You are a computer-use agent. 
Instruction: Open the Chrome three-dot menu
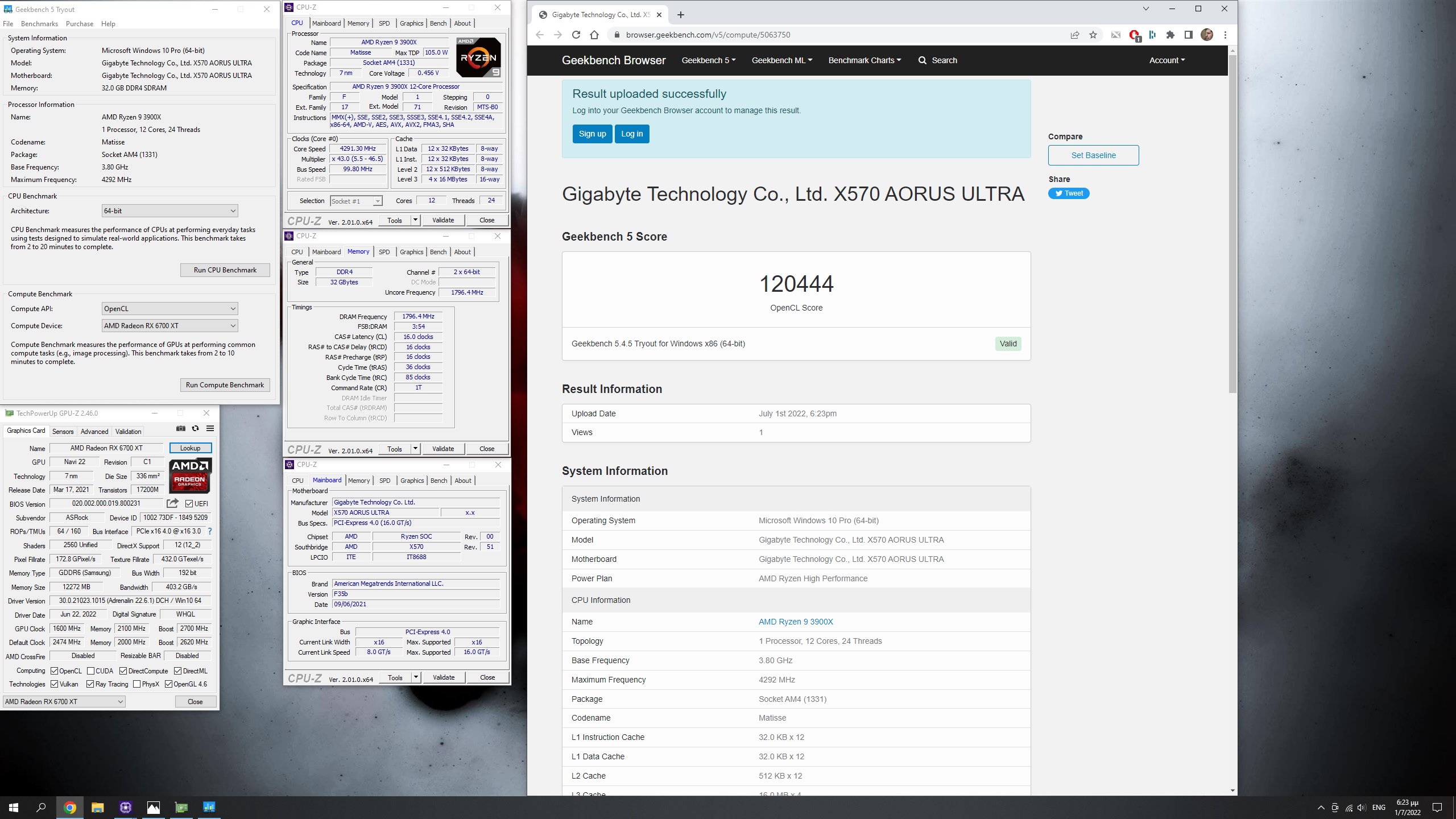pos(1225,35)
